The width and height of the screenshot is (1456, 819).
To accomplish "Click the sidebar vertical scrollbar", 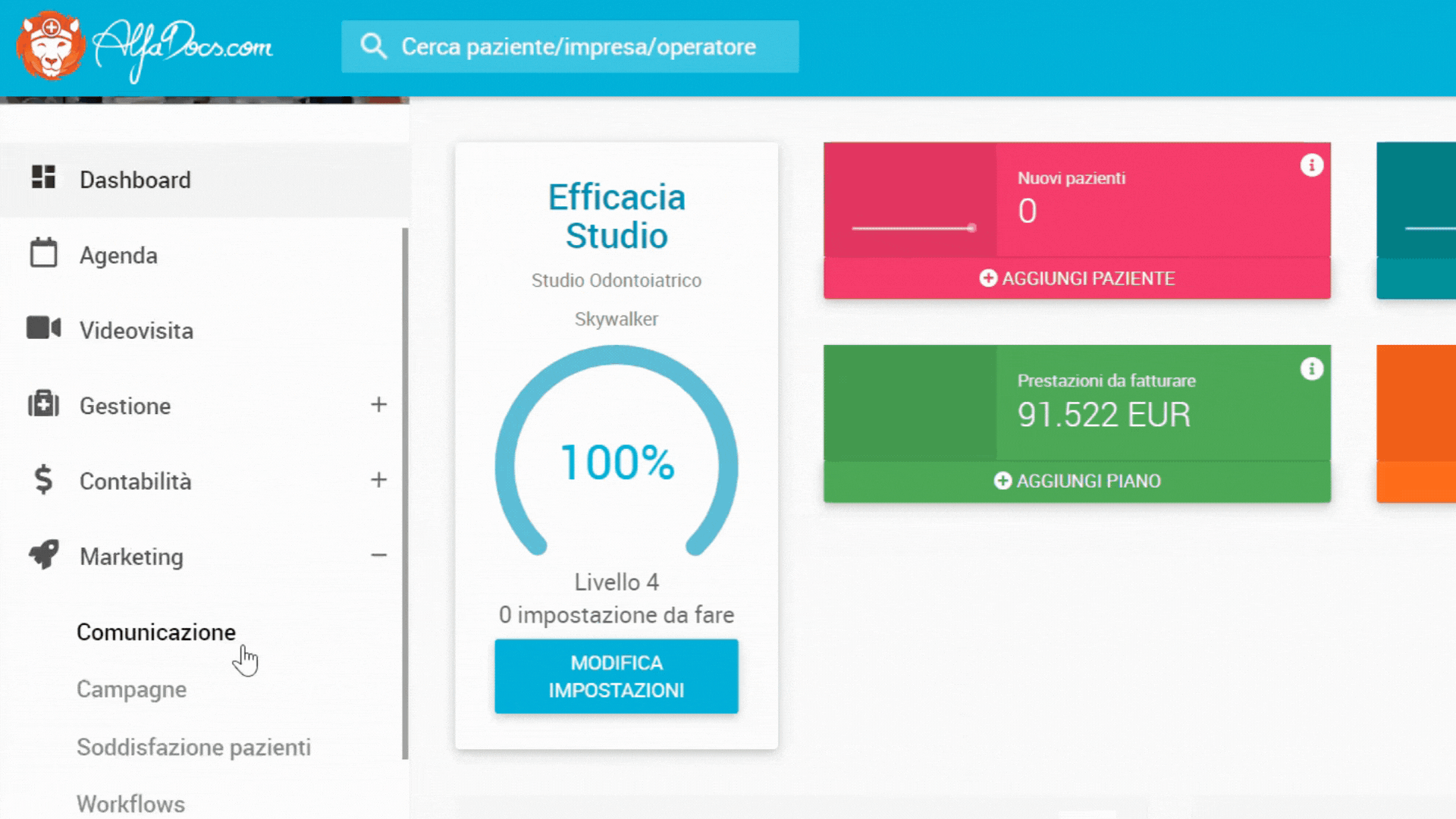I will coord(405,493).
